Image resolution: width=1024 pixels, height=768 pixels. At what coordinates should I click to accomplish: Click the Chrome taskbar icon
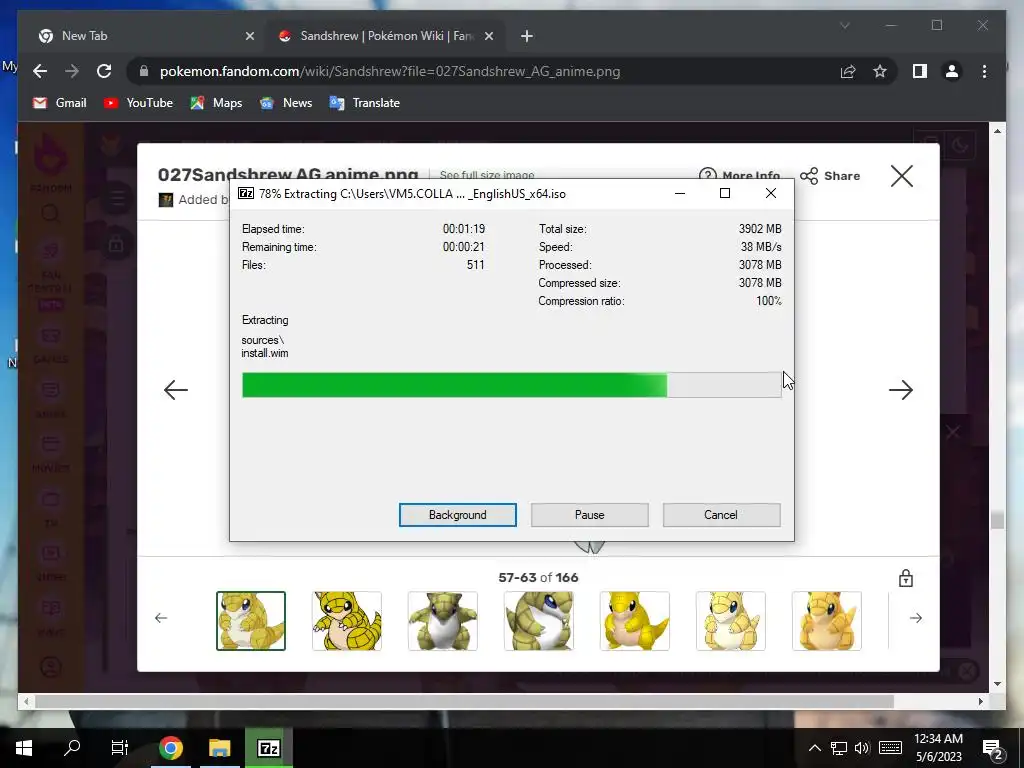pos(170,748)
